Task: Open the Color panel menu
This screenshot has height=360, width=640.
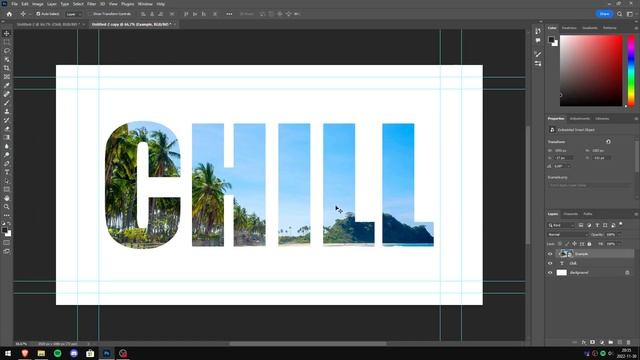Action: (636, 28)
